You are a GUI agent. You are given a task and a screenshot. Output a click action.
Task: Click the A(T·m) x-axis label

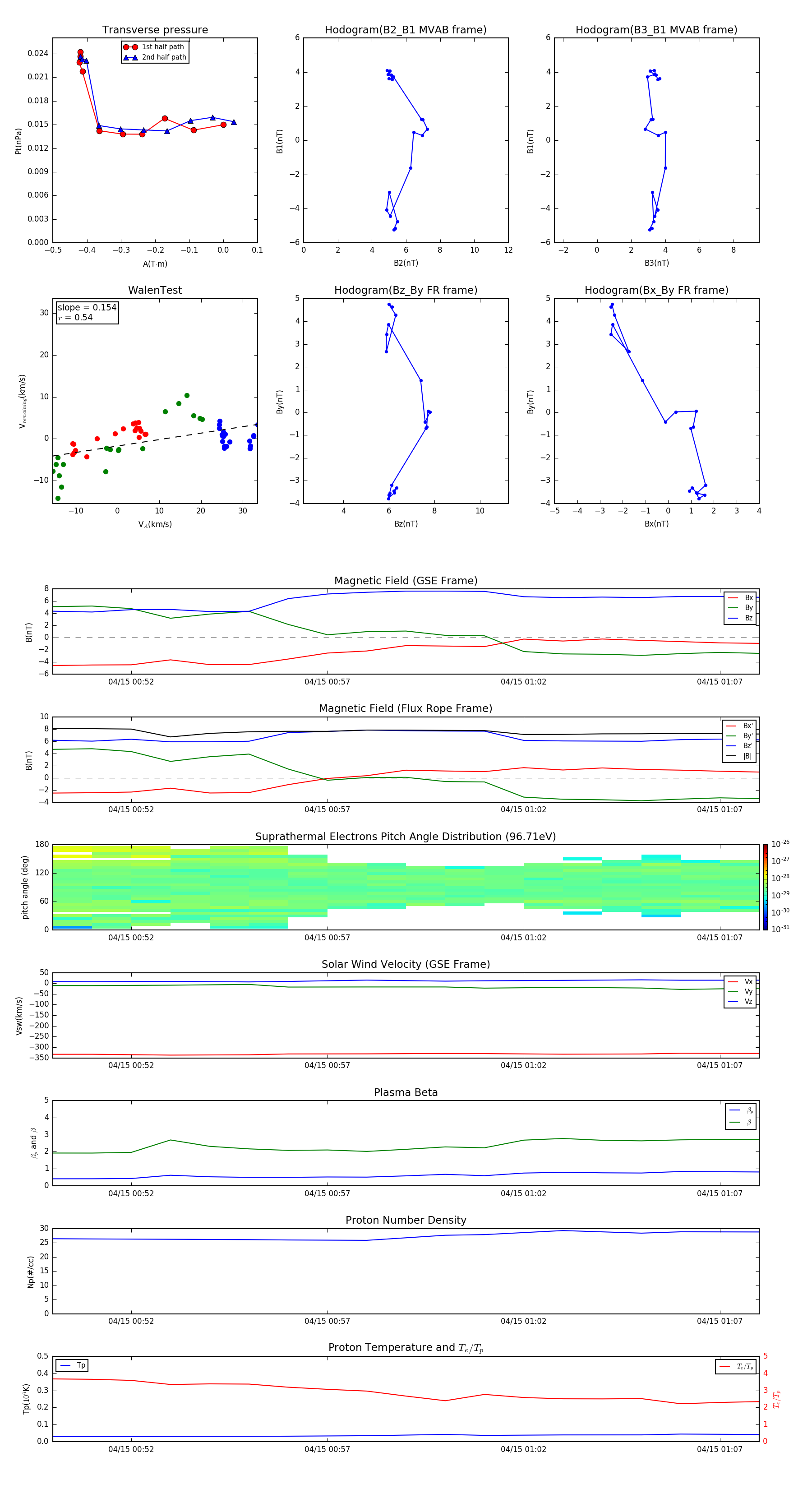[155, 264]
